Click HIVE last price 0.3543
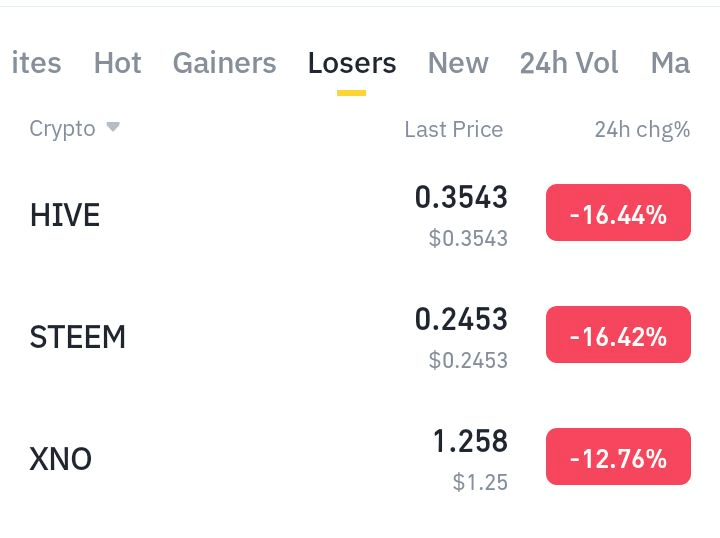Screen dimensions: 720x538 (461, 198)
